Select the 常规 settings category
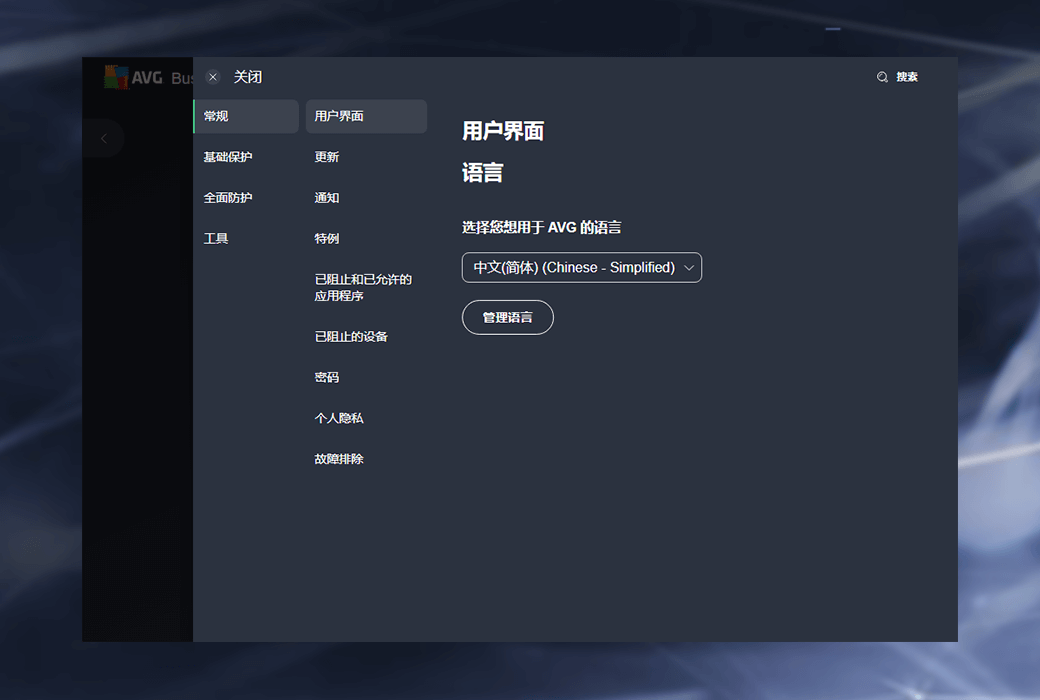Screen dimensions: 1040x700 click(246, 116)
